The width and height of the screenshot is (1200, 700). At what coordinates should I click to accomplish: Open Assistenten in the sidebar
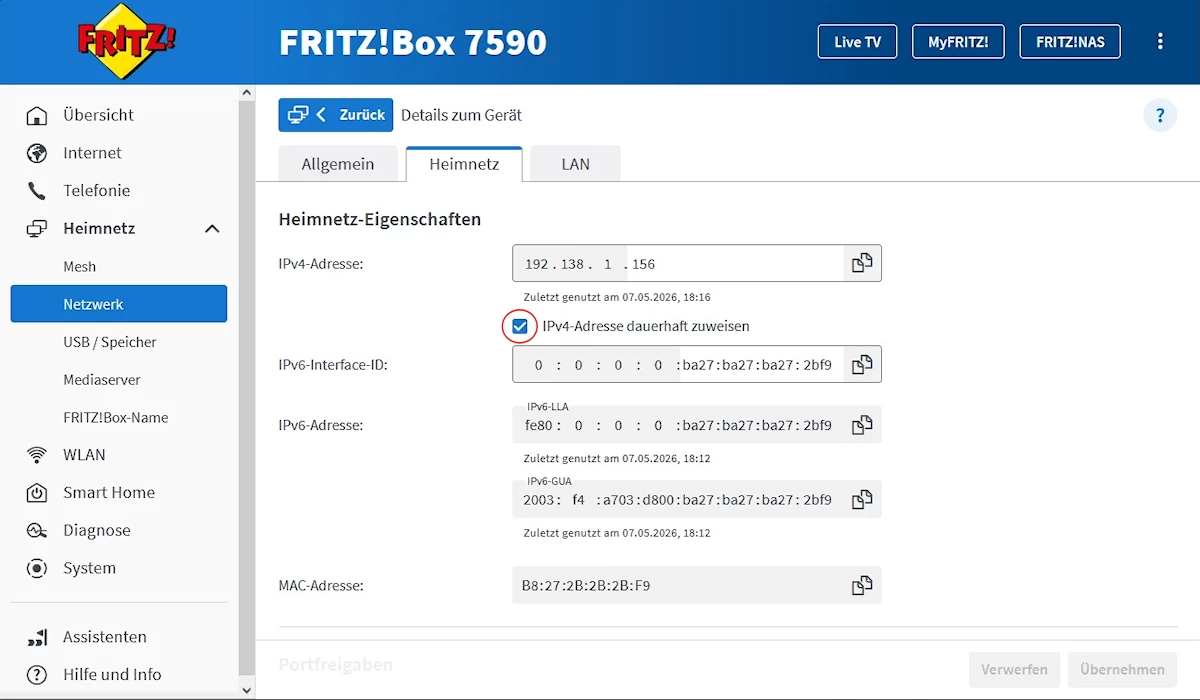pyautogui.click(x=105, y=637)
